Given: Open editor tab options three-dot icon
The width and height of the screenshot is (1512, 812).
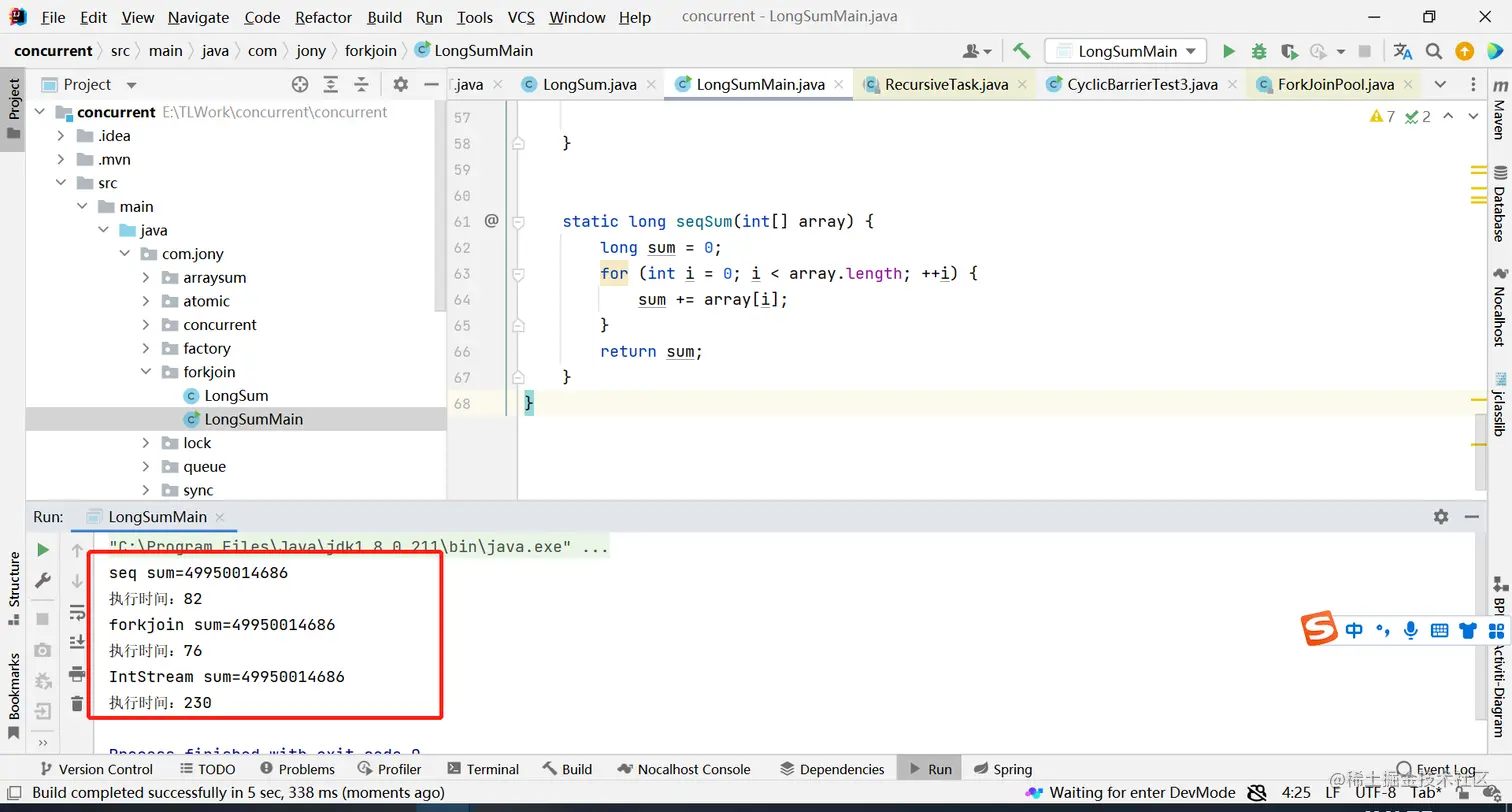Looking at the screenshot, I should pos(1474,84).
